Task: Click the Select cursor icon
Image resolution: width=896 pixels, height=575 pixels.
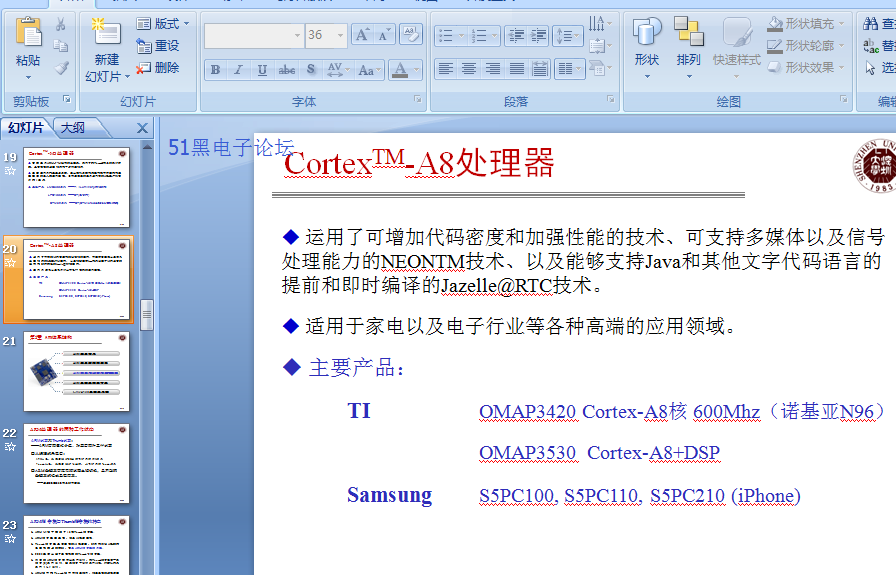Action: pos(870,68)
